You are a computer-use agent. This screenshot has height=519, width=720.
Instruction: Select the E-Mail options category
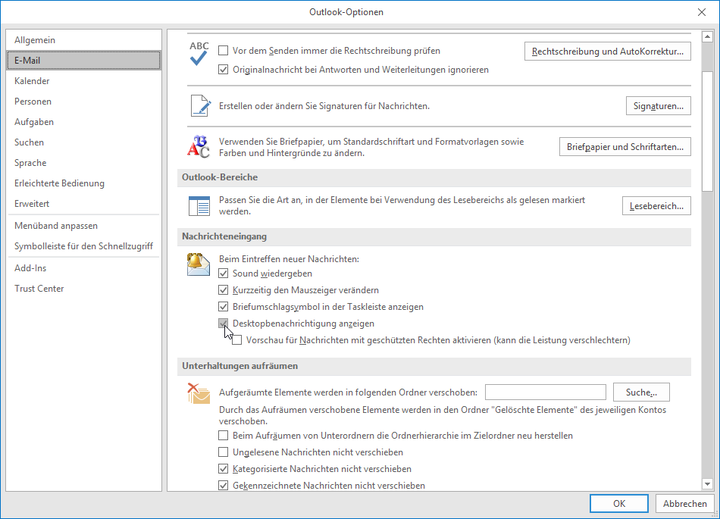point(84,60)
